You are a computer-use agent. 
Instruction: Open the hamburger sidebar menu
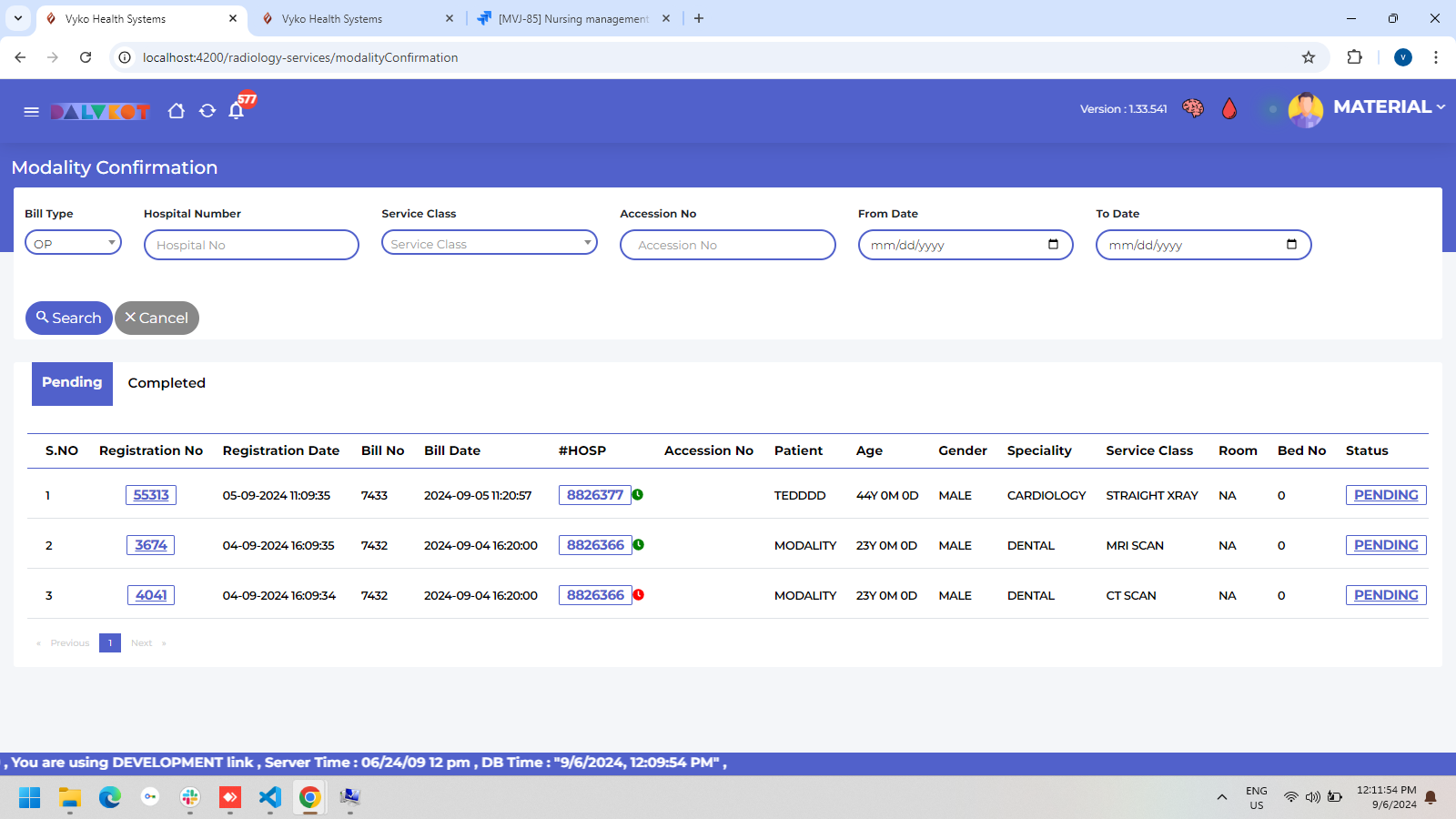pos(31,111)
